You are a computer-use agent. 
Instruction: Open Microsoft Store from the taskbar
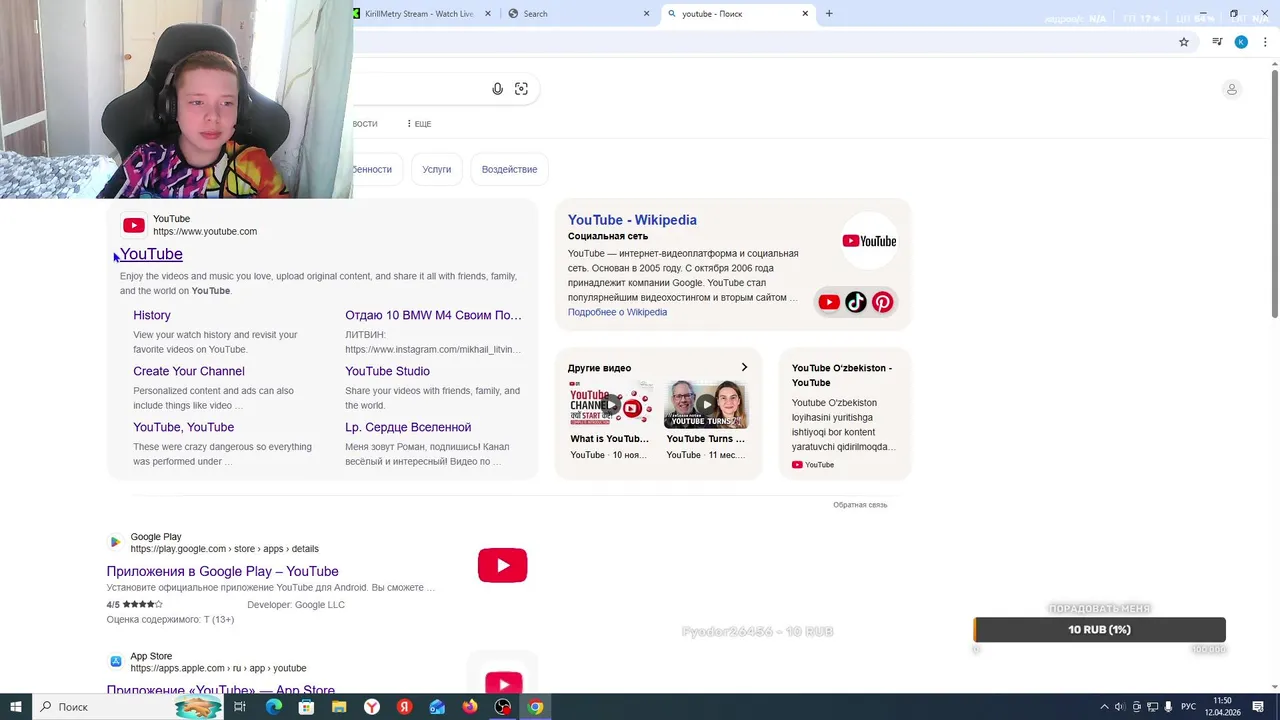[306, 707]
